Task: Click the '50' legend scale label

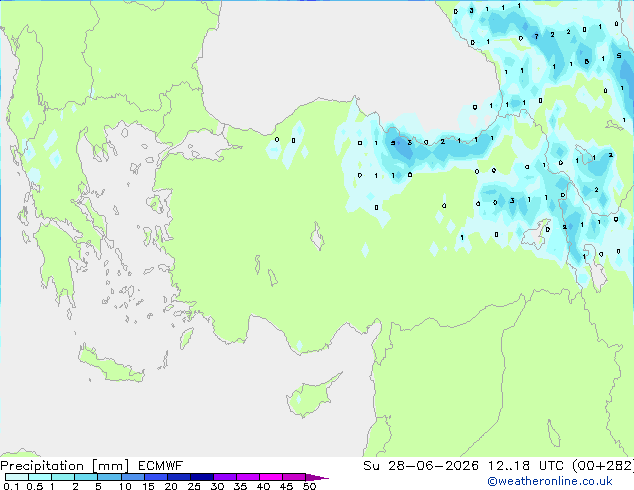Action: (x=309, y=486)
